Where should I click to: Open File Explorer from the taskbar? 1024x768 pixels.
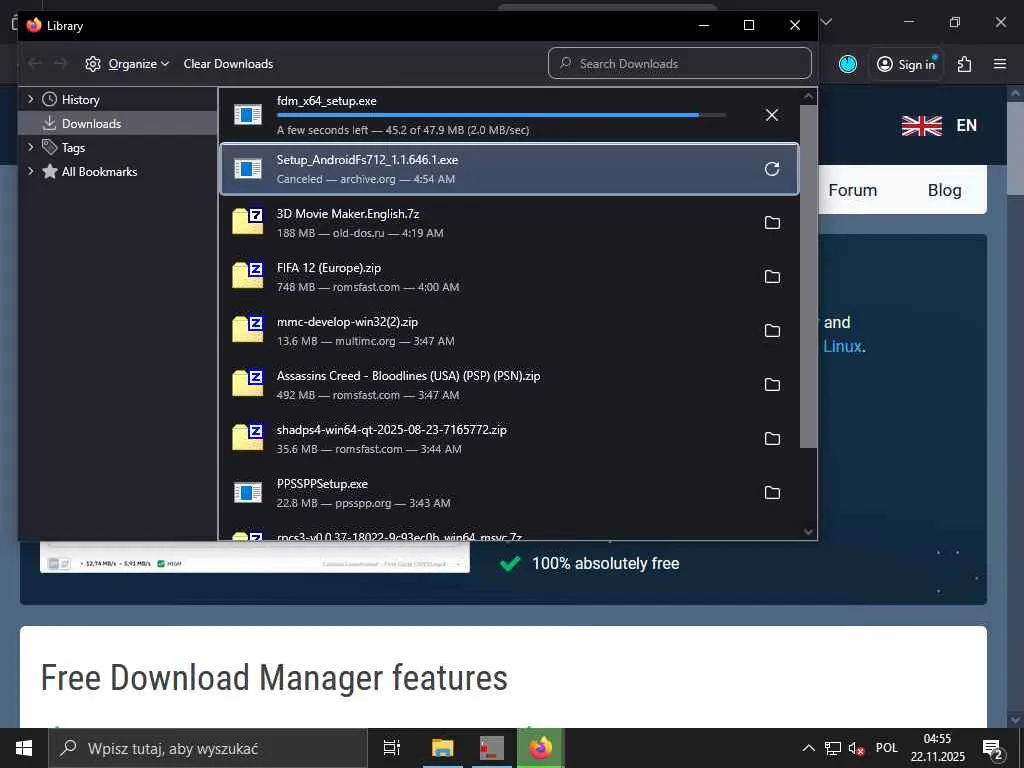coord(443,748)
